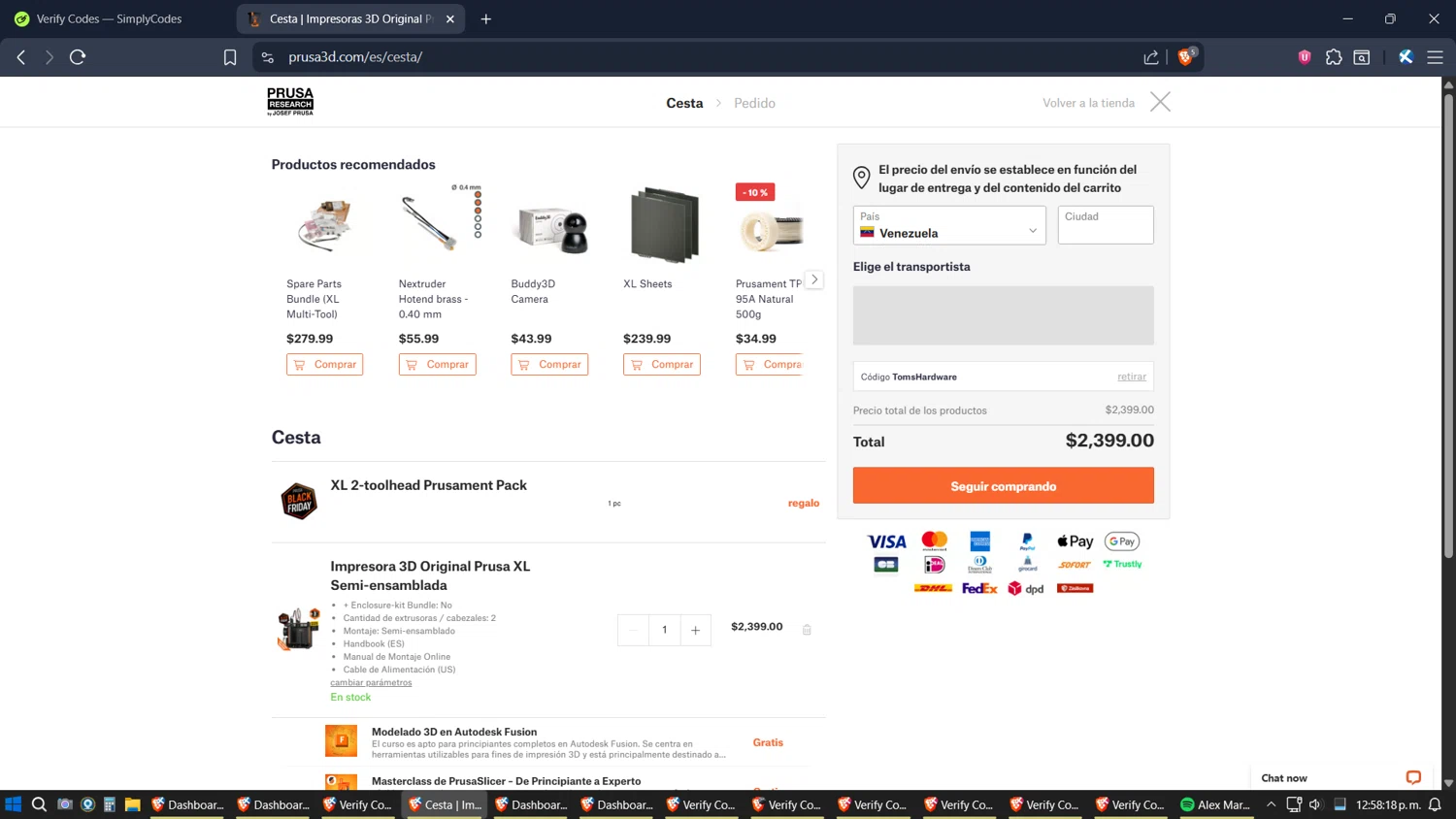Open the browser extensions puzzle icon
This screenshot has width=1456, height=819.
[1334, 57]
